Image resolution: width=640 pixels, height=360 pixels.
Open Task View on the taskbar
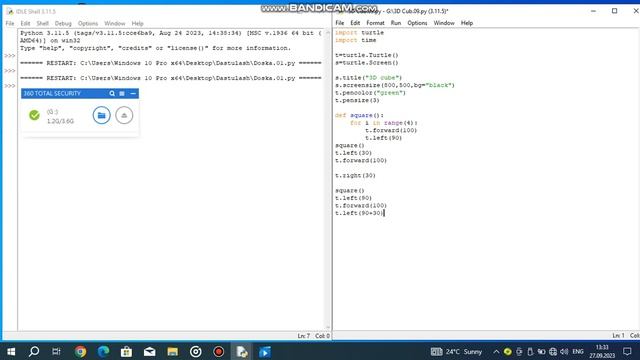pos(57,351)
